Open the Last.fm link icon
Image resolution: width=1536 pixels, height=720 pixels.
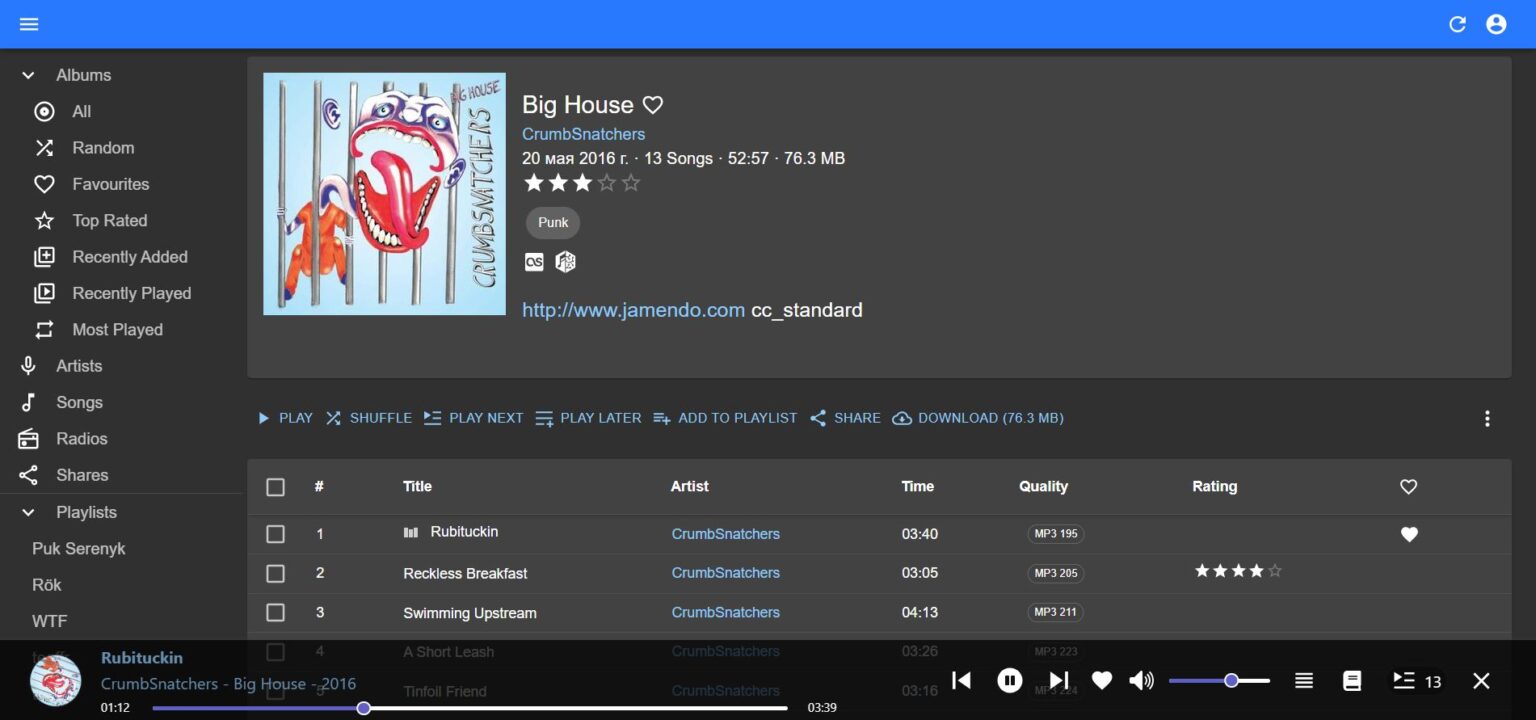pos(535,262)
